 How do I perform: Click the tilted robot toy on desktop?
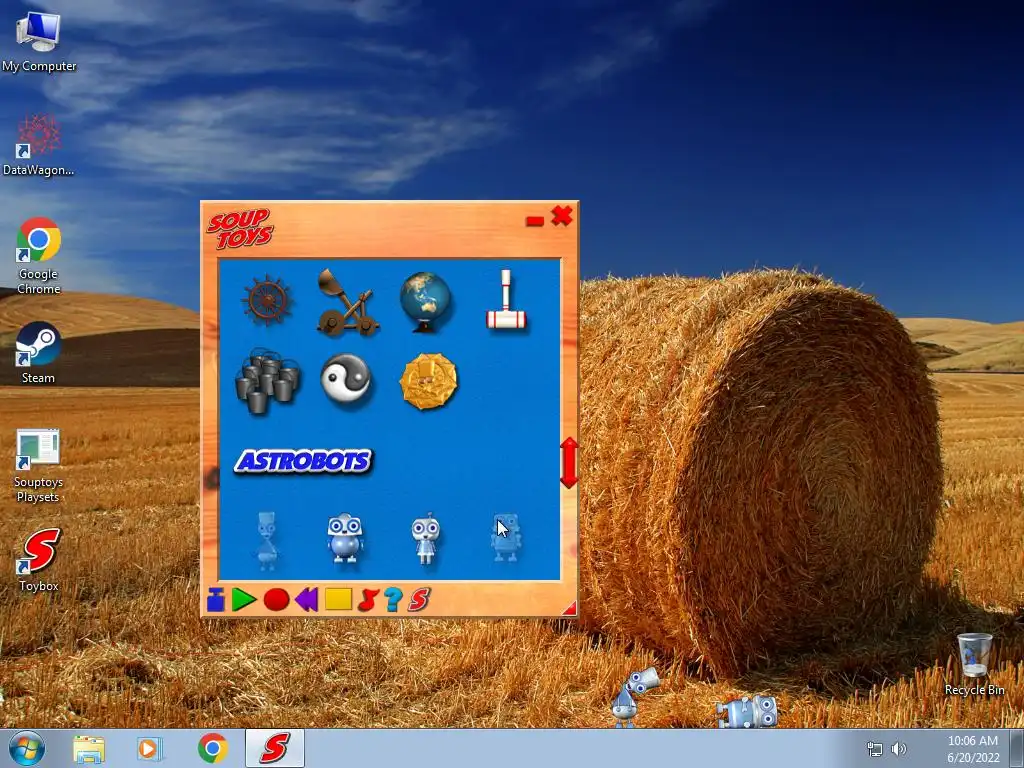(x=633, y=696)
